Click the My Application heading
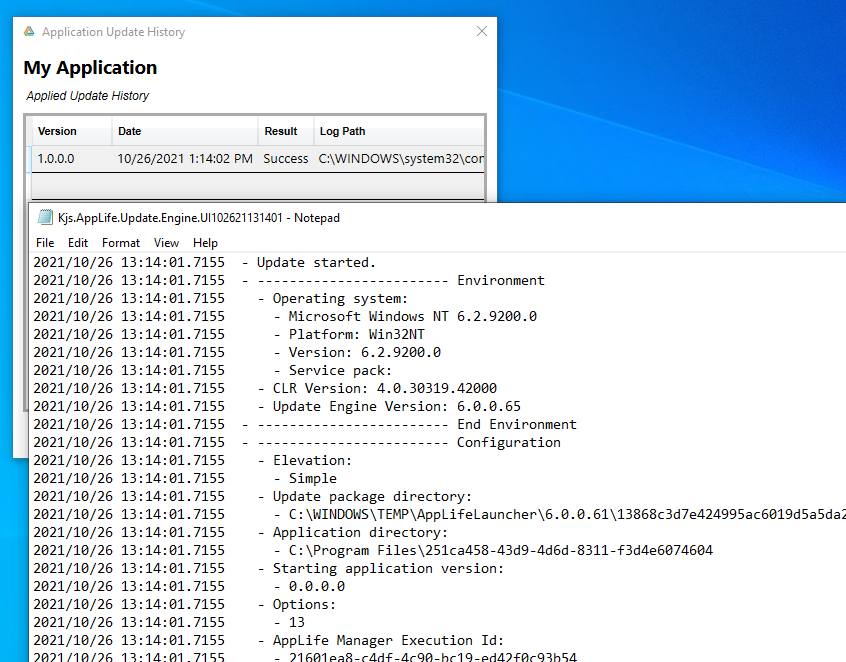Screen dimensions: 846x662 pos(90,67)
